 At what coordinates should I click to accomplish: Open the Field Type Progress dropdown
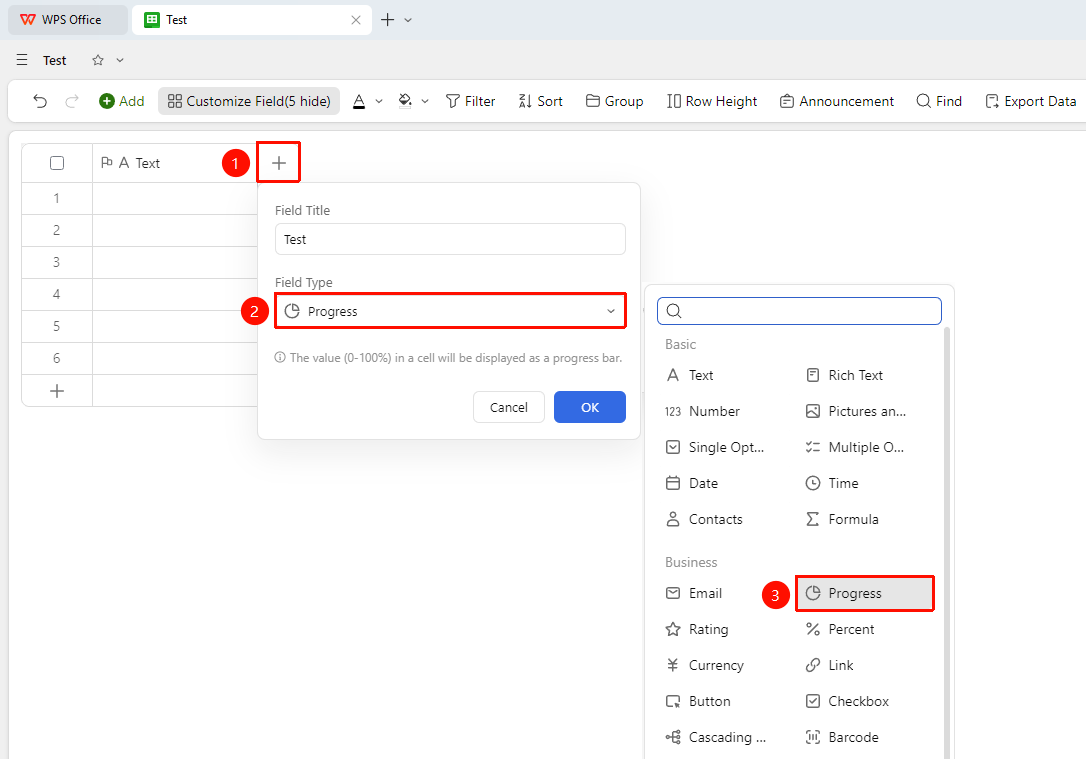[450, 311]
